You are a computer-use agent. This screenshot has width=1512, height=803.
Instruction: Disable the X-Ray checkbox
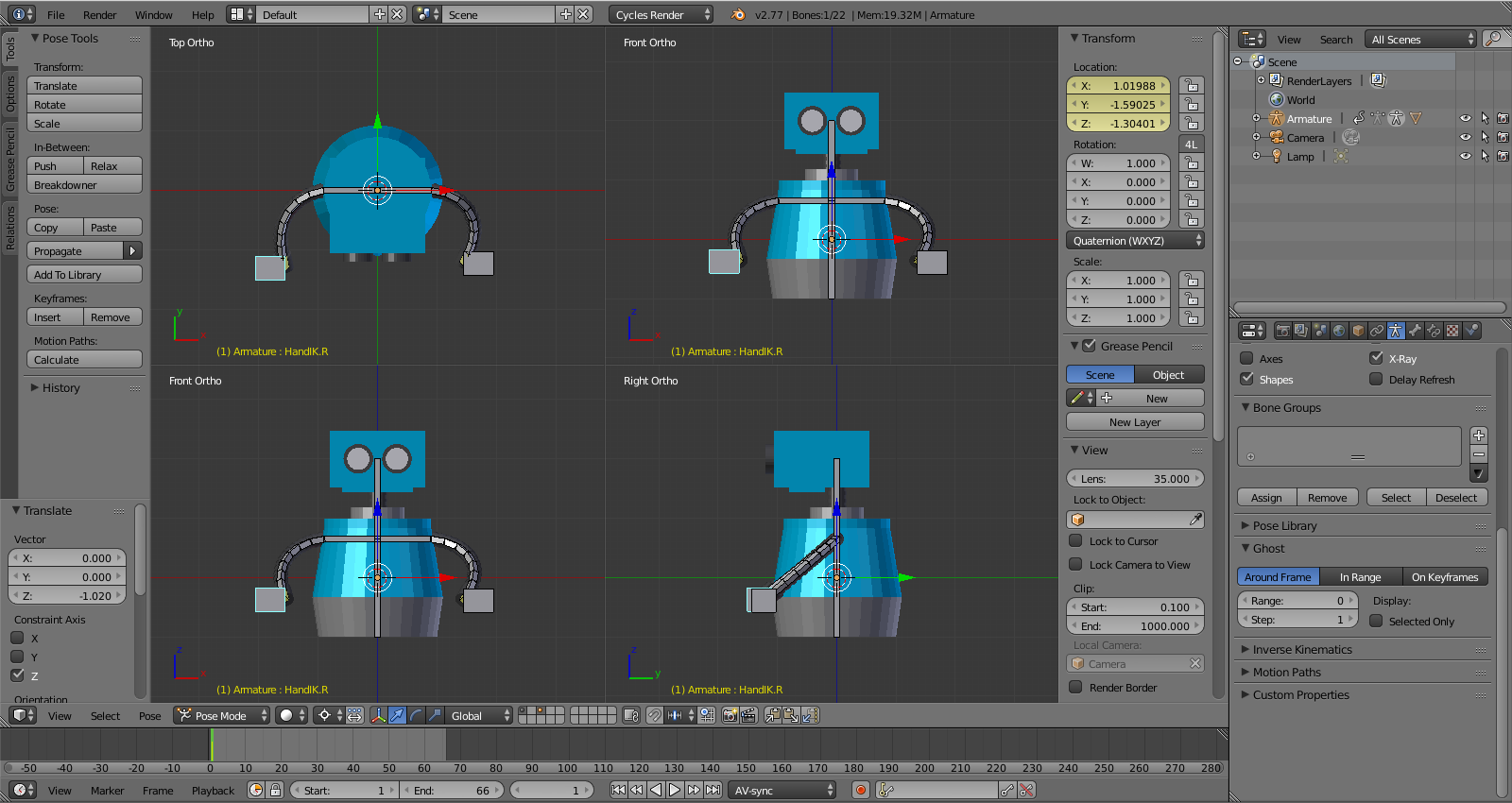click(1376, 359)
